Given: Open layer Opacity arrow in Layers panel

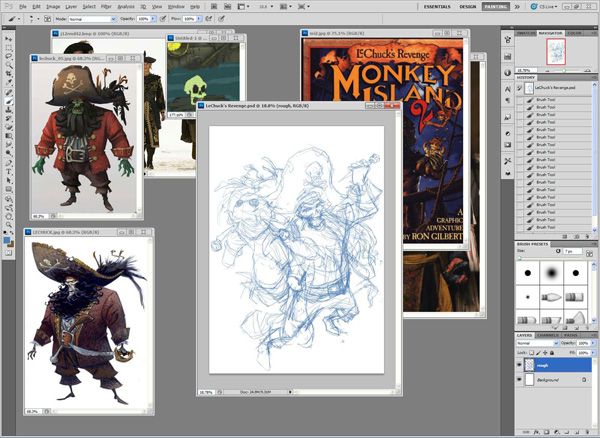Looking at the screenshot, I should pos(593,343).
